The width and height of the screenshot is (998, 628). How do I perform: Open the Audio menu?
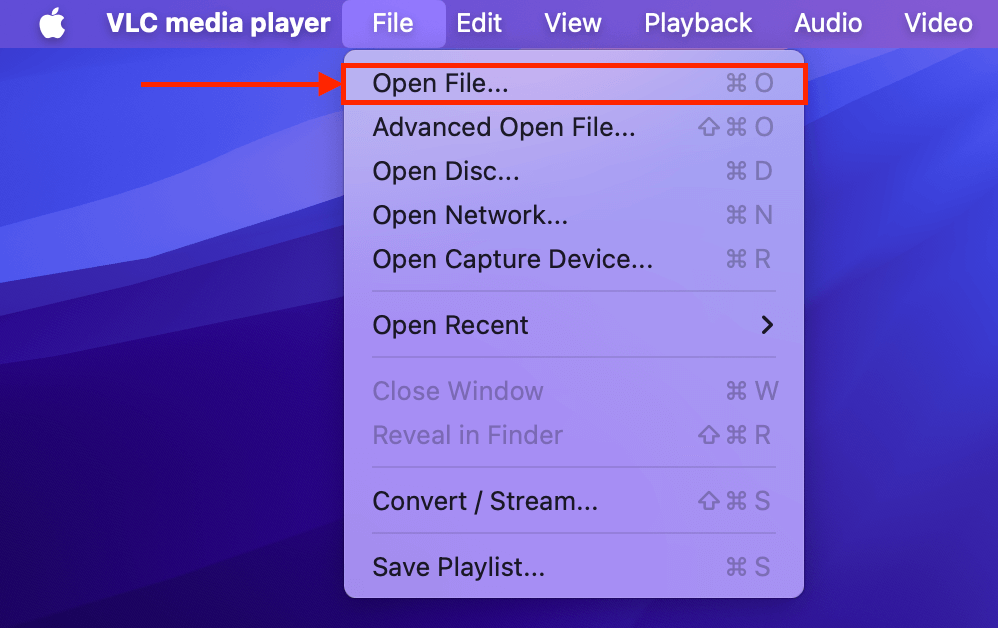[x=828, y=24]
